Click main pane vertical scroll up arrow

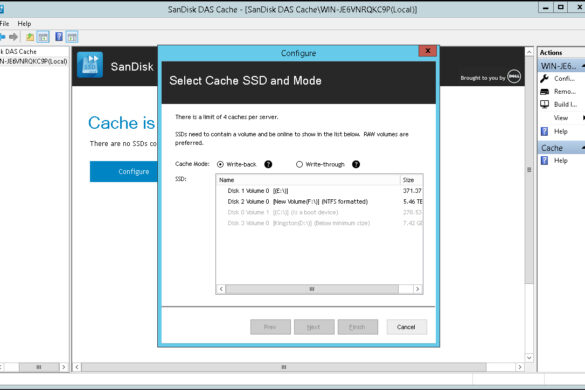pyautogui.click(x=529, y=52)
